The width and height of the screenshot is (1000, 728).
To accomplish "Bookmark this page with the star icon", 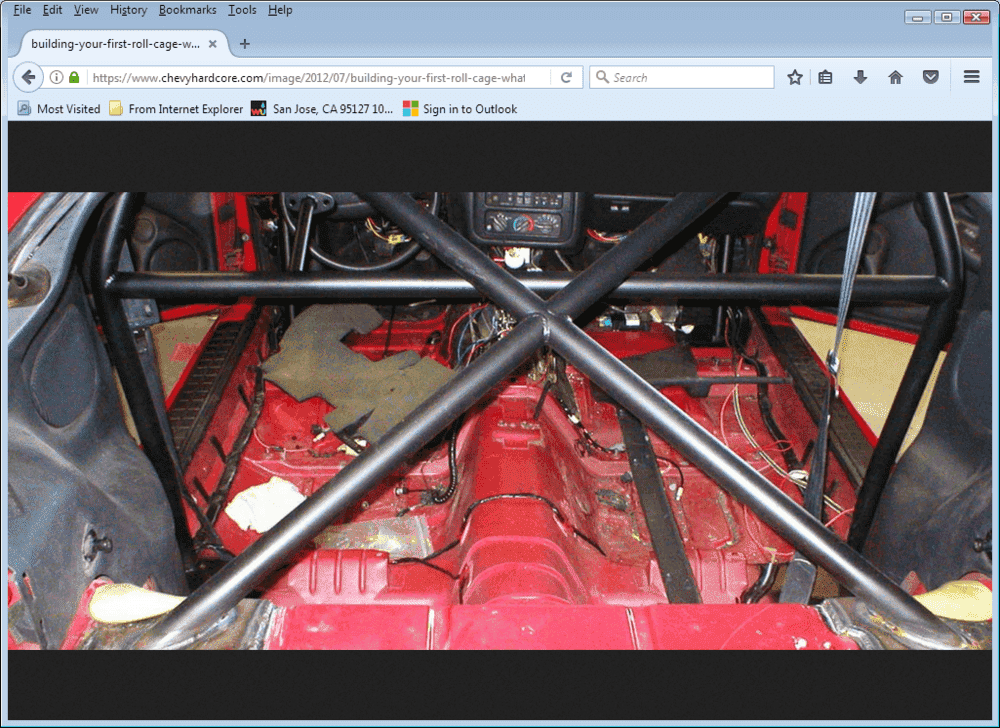I will pos(795,77).
